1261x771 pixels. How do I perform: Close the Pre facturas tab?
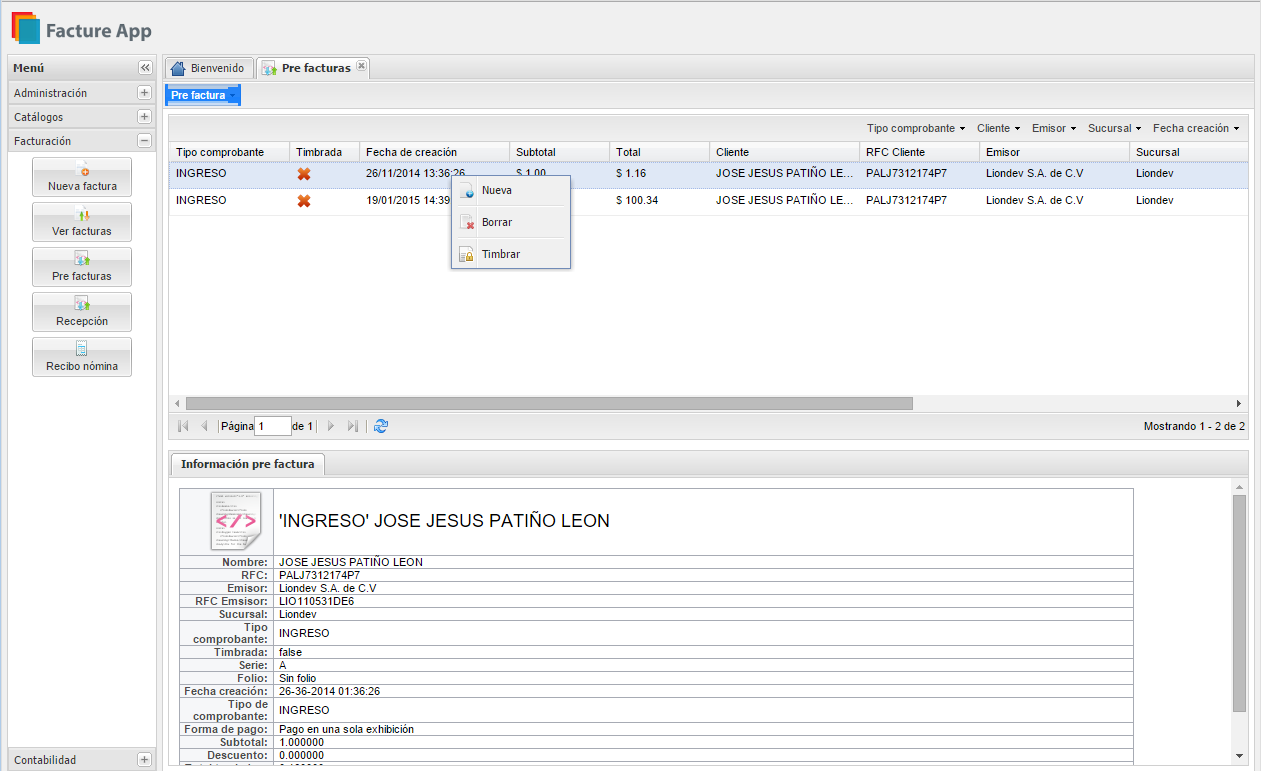point(362,67)
